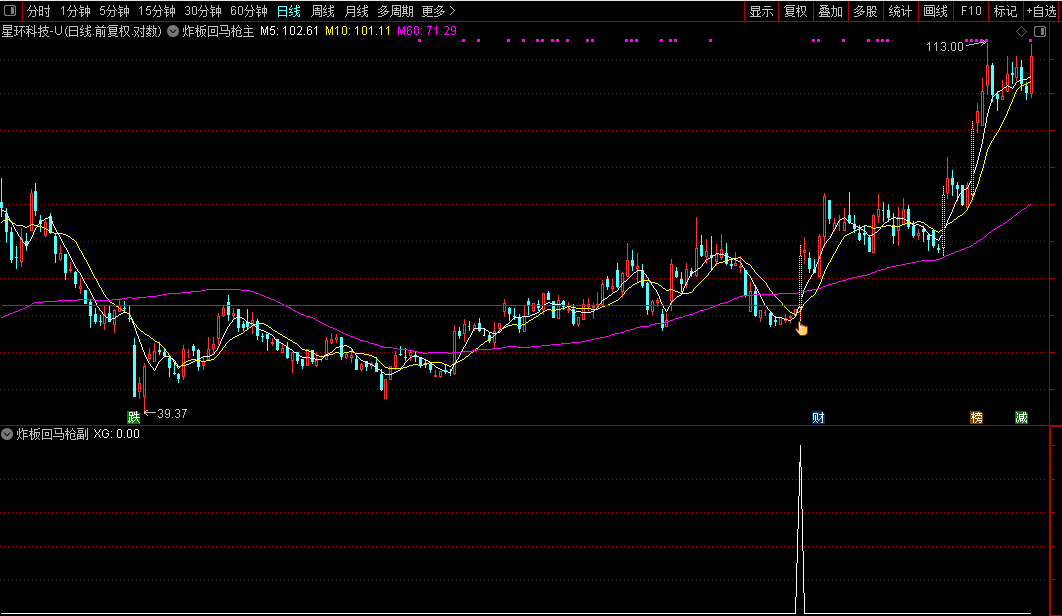Switch to 60分钟 period
This screenshot has height=616, width=1062.
(x=249, y=12)
